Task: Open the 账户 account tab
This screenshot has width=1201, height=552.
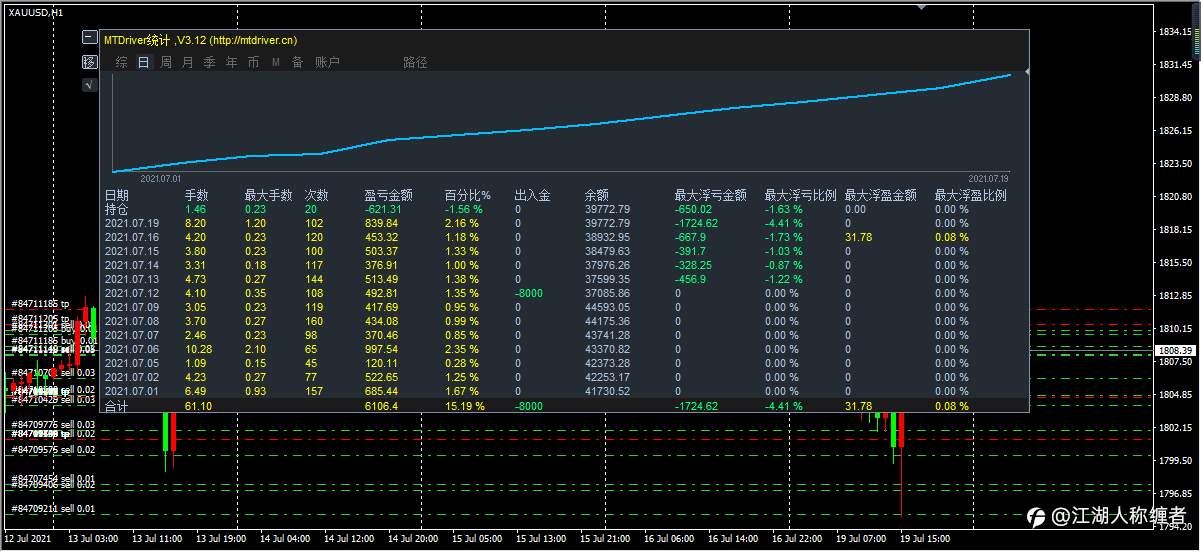Action: (327, 62)
